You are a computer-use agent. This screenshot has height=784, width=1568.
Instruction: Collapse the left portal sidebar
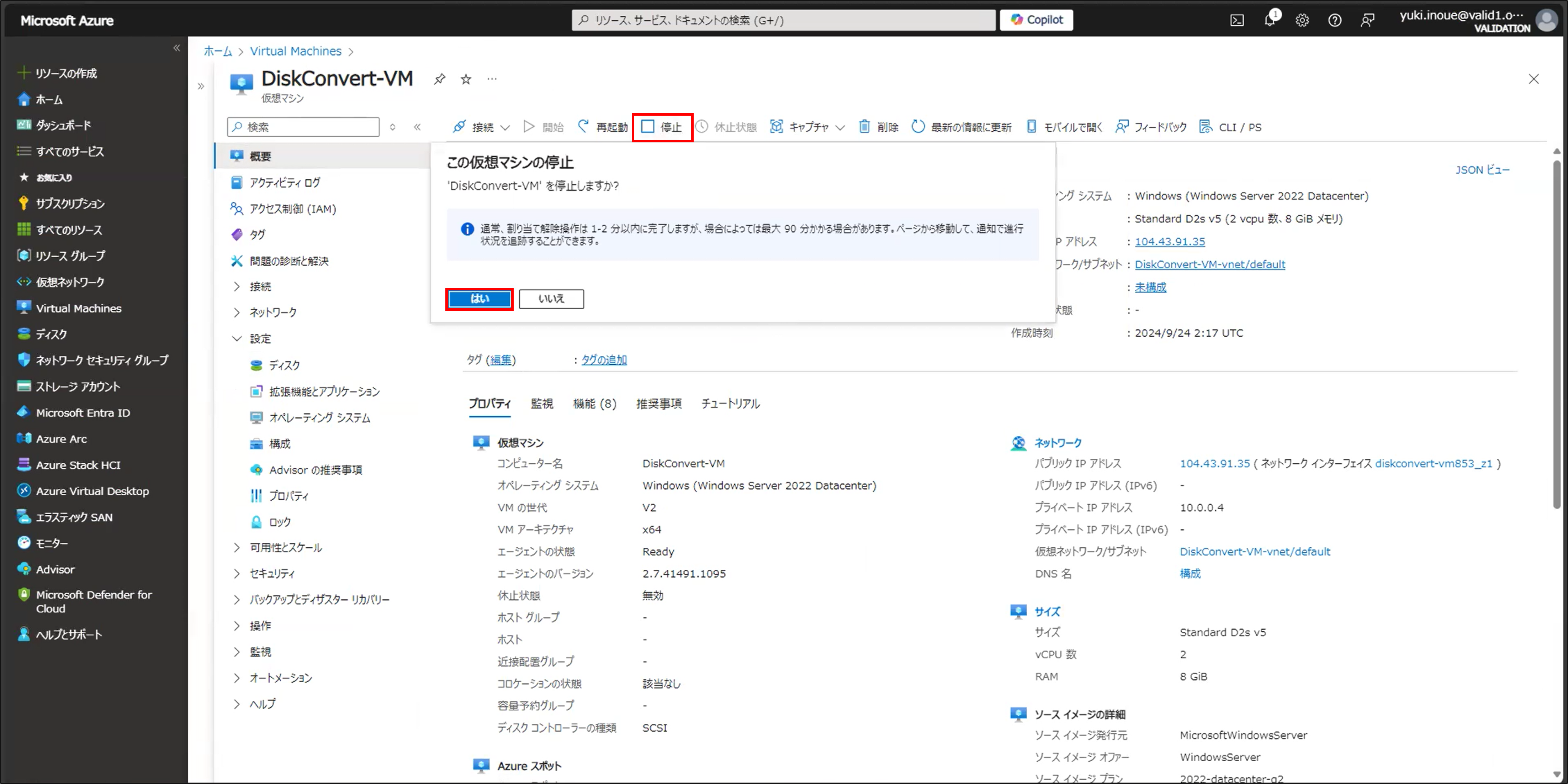coord(176,48)
